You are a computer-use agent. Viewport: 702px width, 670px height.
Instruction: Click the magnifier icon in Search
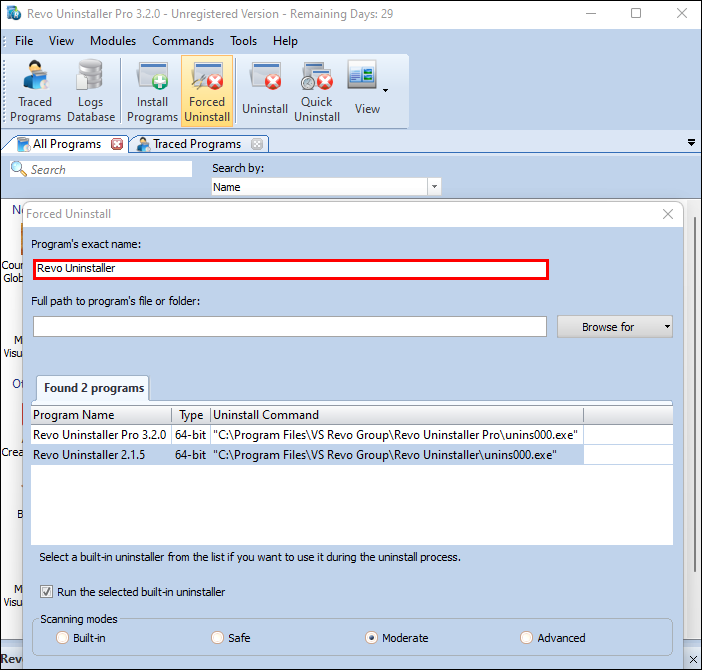(19, 169)
